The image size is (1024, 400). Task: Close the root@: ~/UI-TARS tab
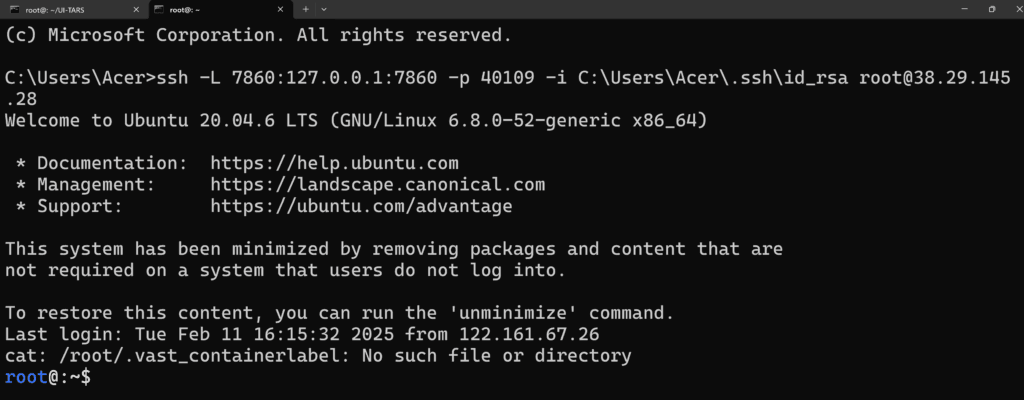(136, 9)
